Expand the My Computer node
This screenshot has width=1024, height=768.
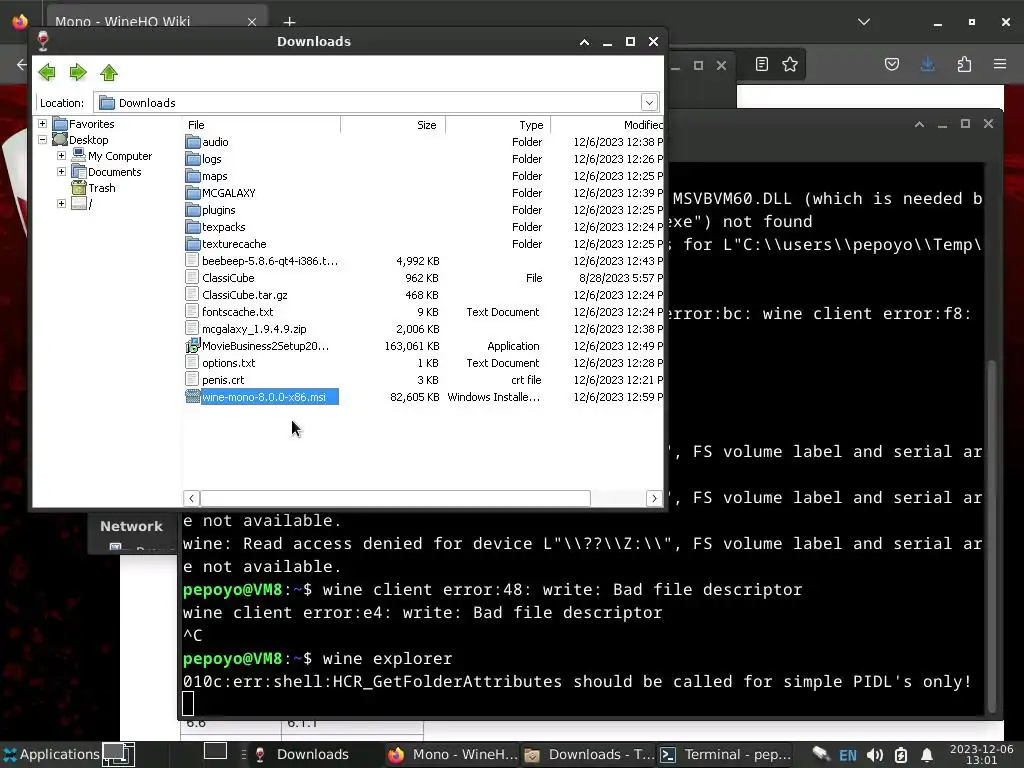click(61, 155)
